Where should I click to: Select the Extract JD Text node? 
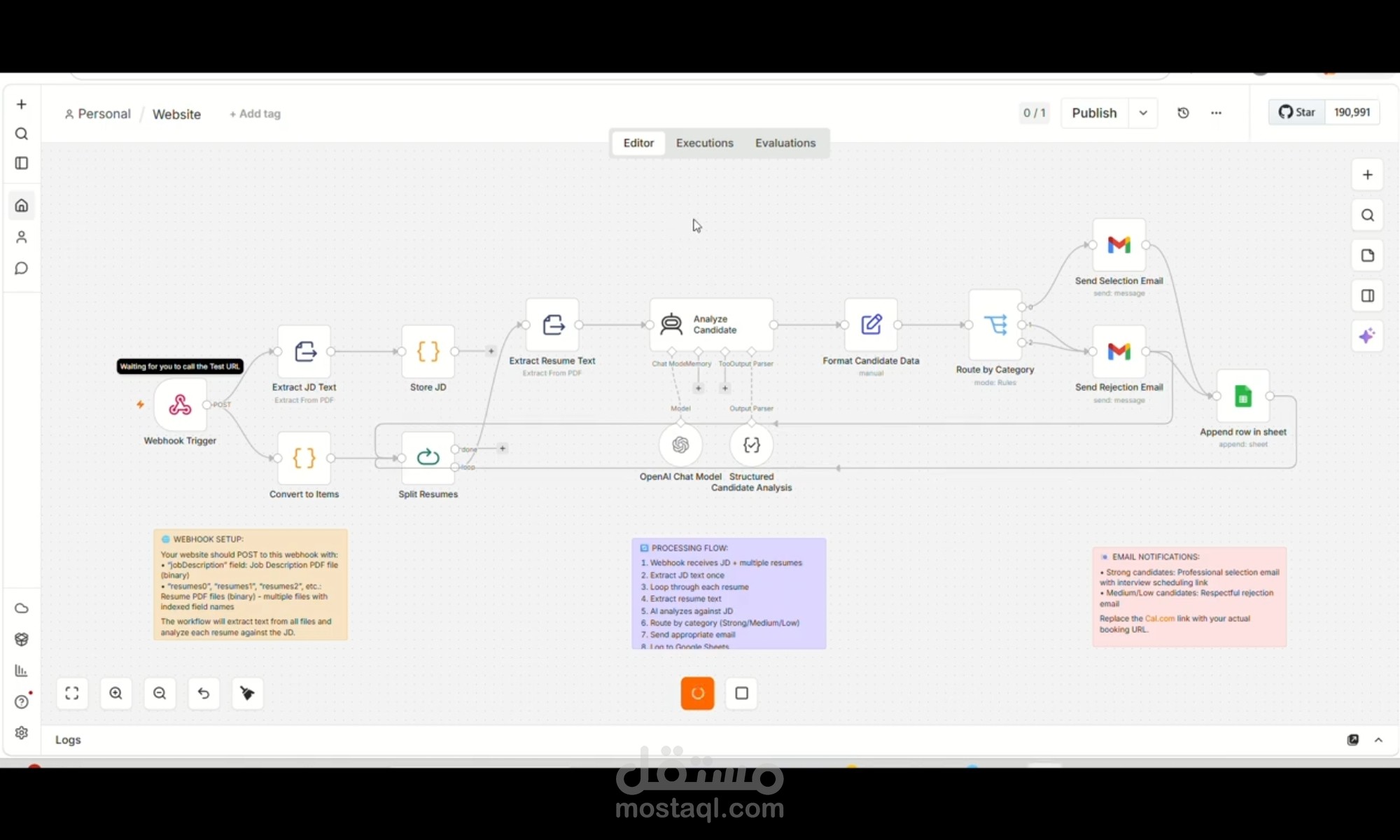[304, 351]
